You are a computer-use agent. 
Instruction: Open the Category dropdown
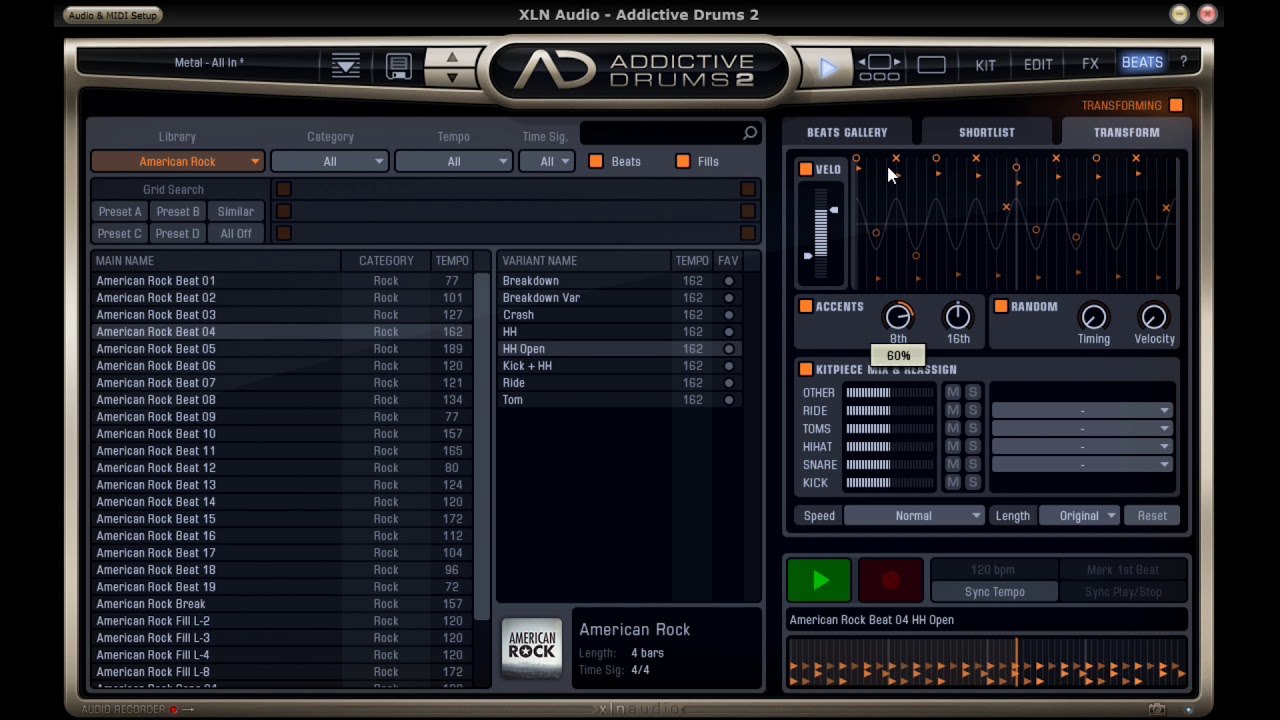pos(329,161)
